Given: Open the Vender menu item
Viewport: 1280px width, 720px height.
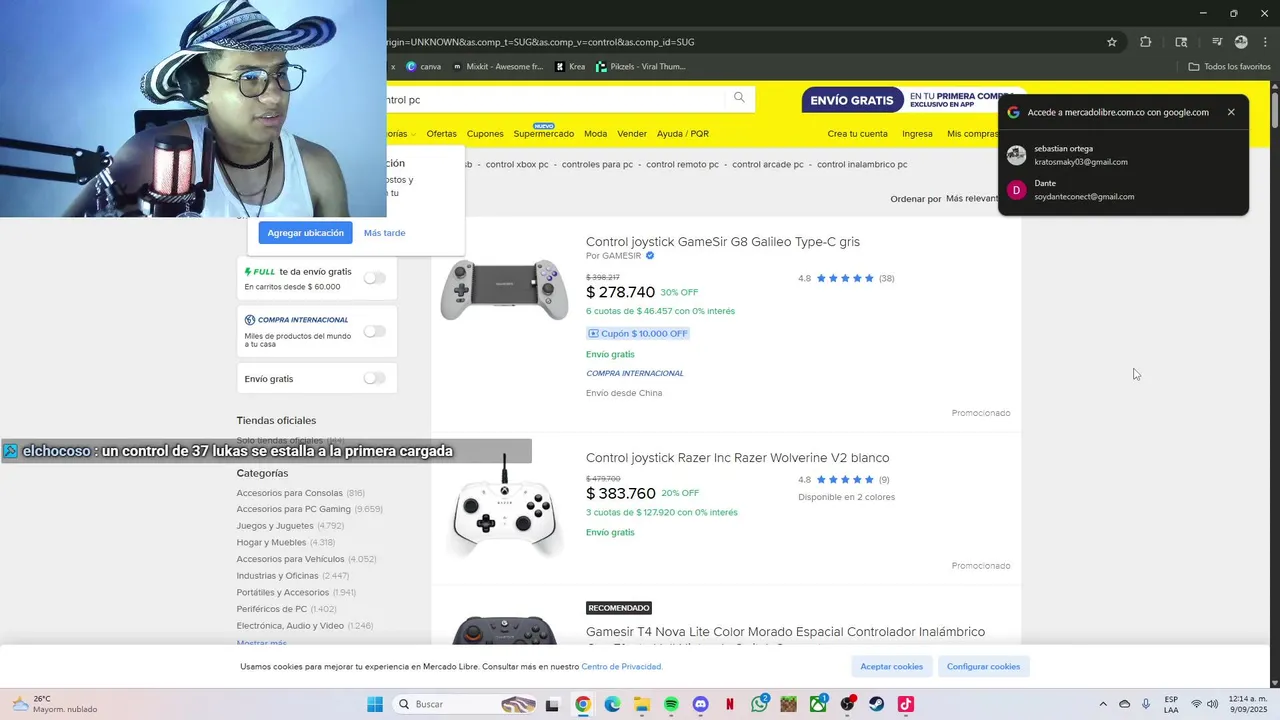Looking at the screenshot, I should pos(632,134).
